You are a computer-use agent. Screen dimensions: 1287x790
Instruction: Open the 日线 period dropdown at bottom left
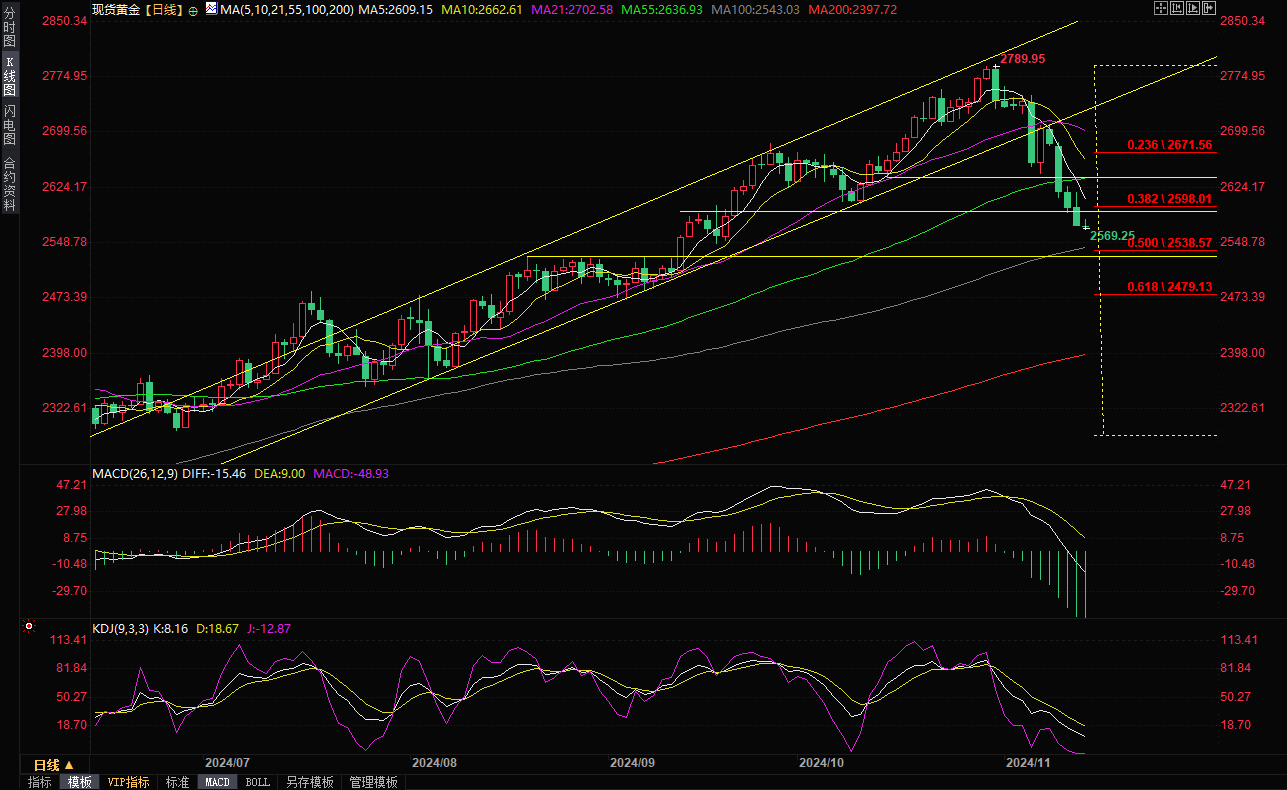coord(54,765)
